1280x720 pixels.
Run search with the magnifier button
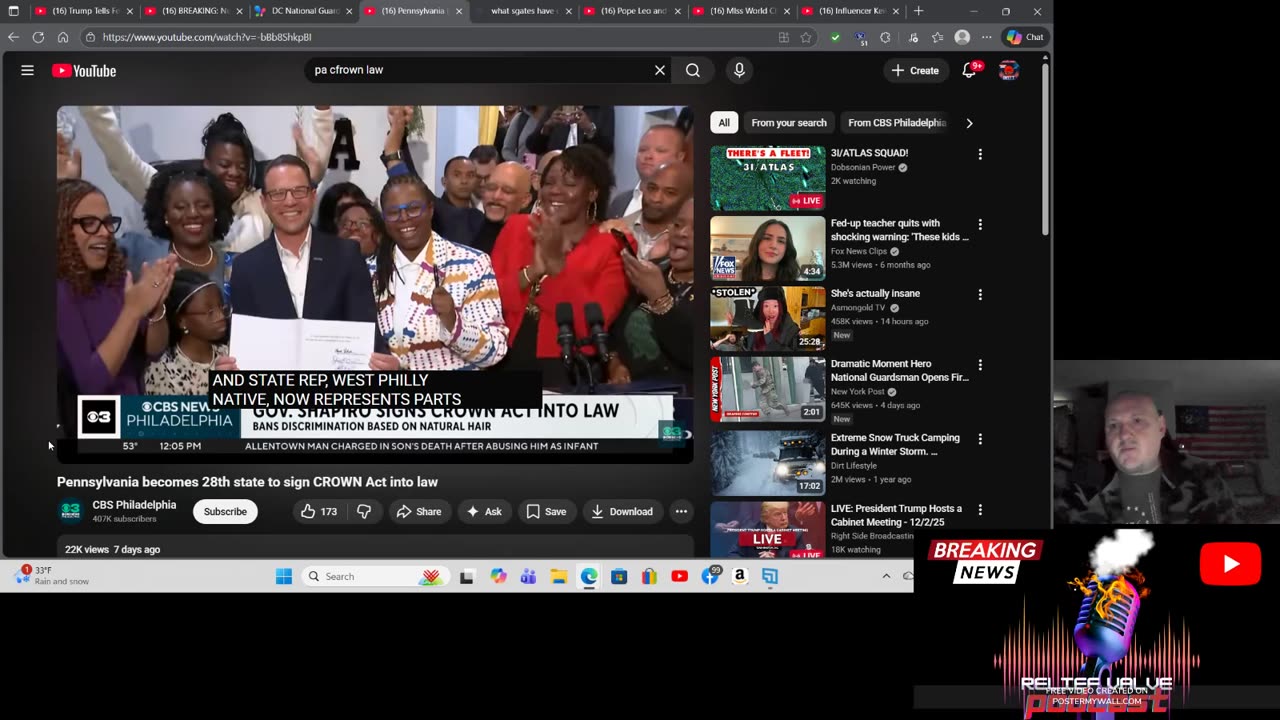coord(693,70)
